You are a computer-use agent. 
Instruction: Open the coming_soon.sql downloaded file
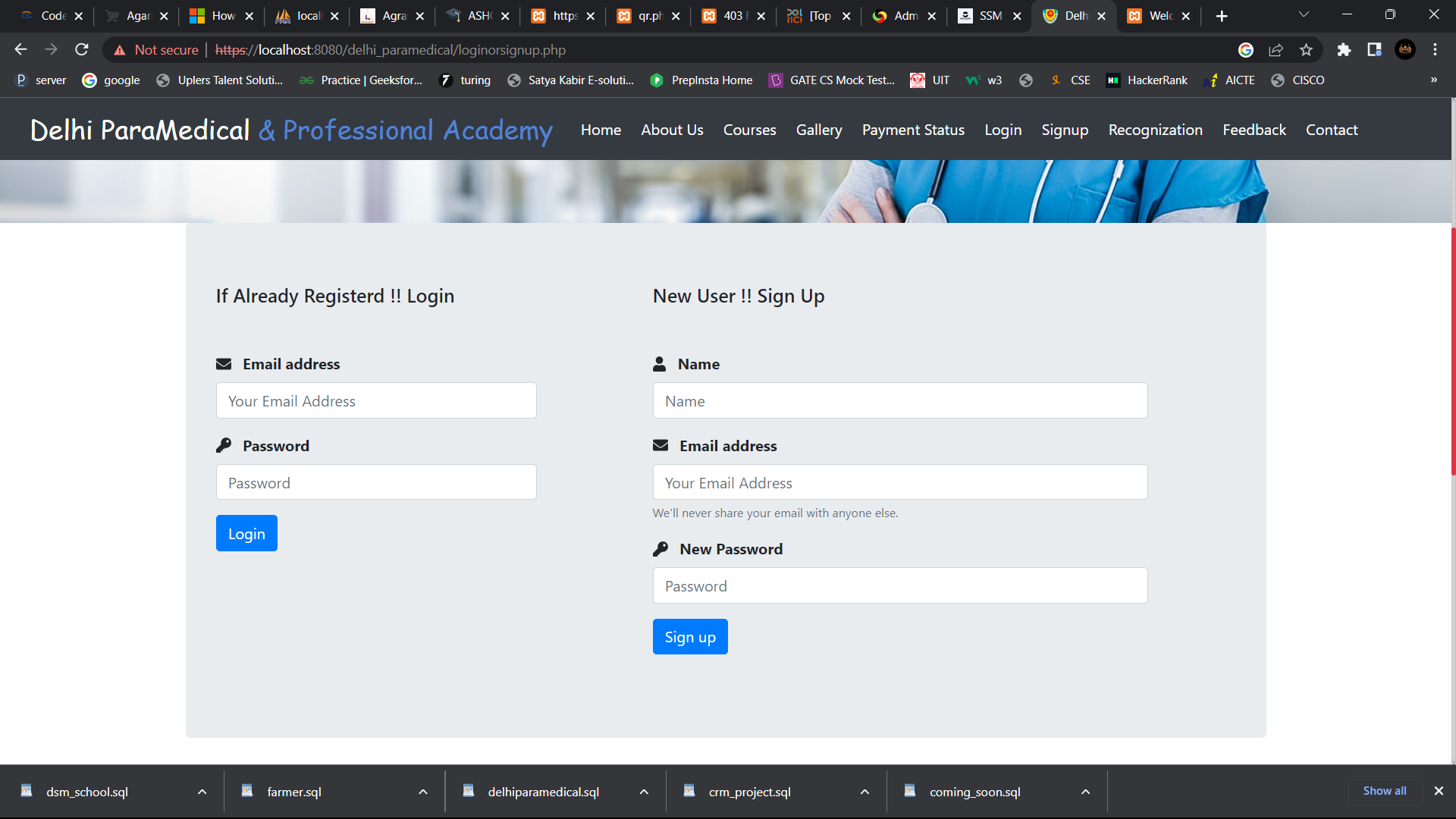coord(974,792)
